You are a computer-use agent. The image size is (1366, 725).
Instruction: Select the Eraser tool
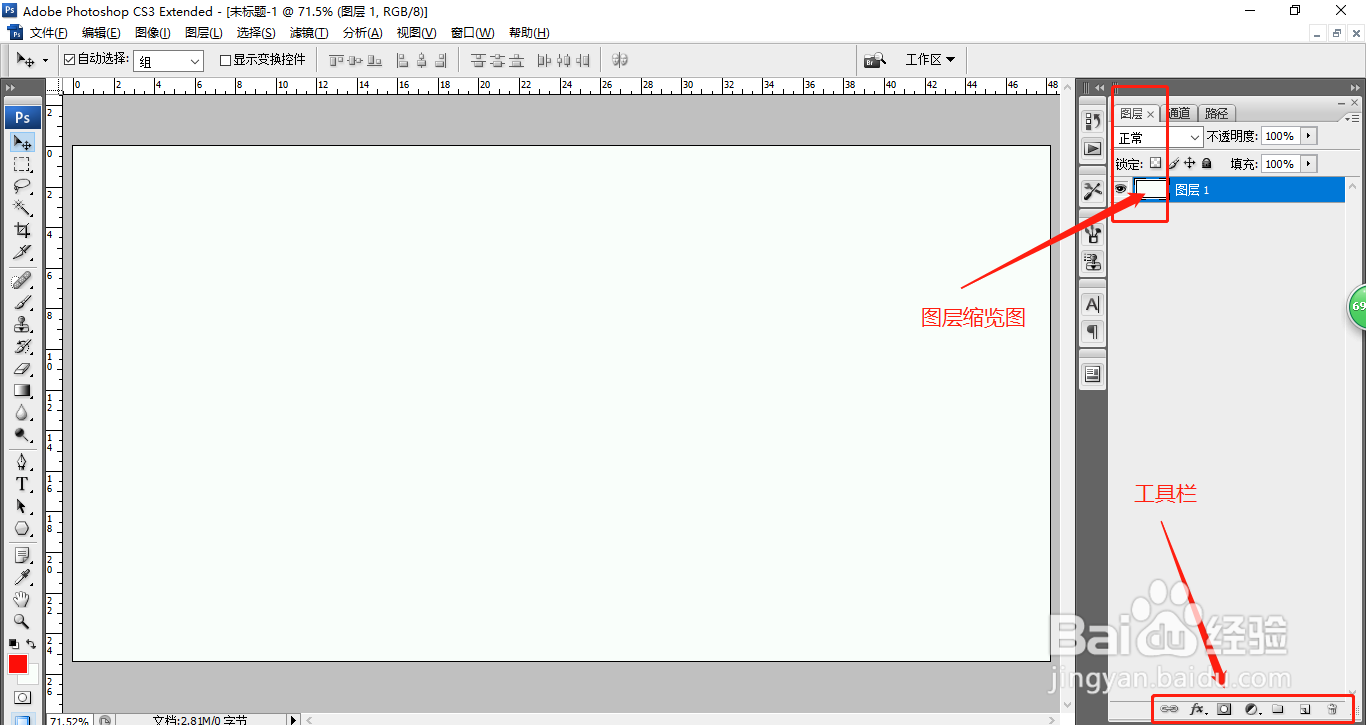(22, 368)
